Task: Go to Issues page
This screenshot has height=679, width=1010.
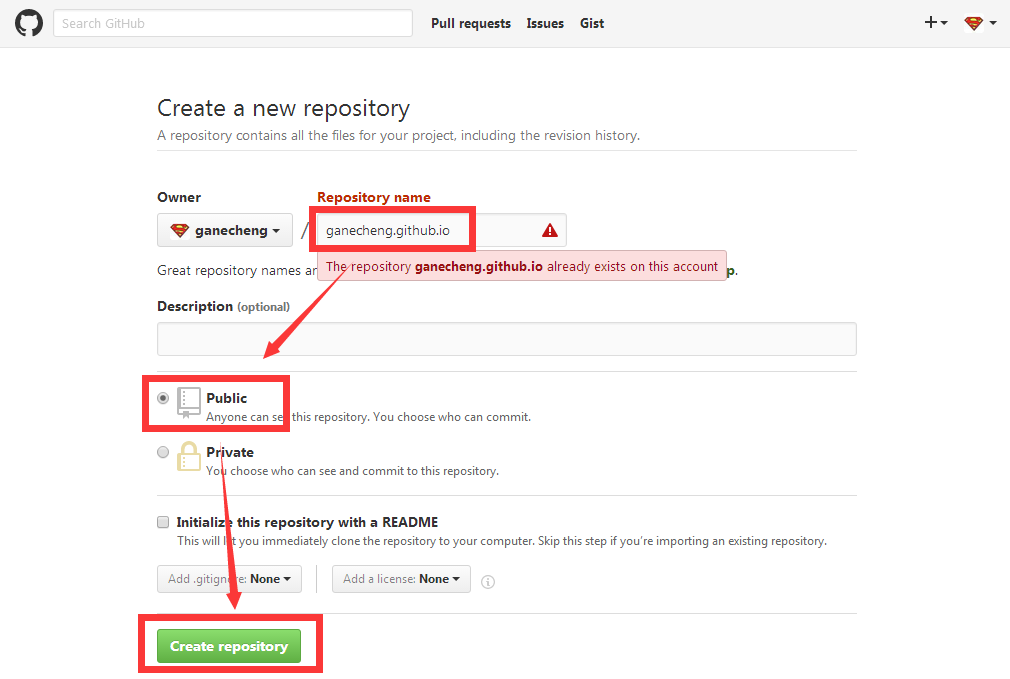Action: pyautogui.click(x=545, y=23)
